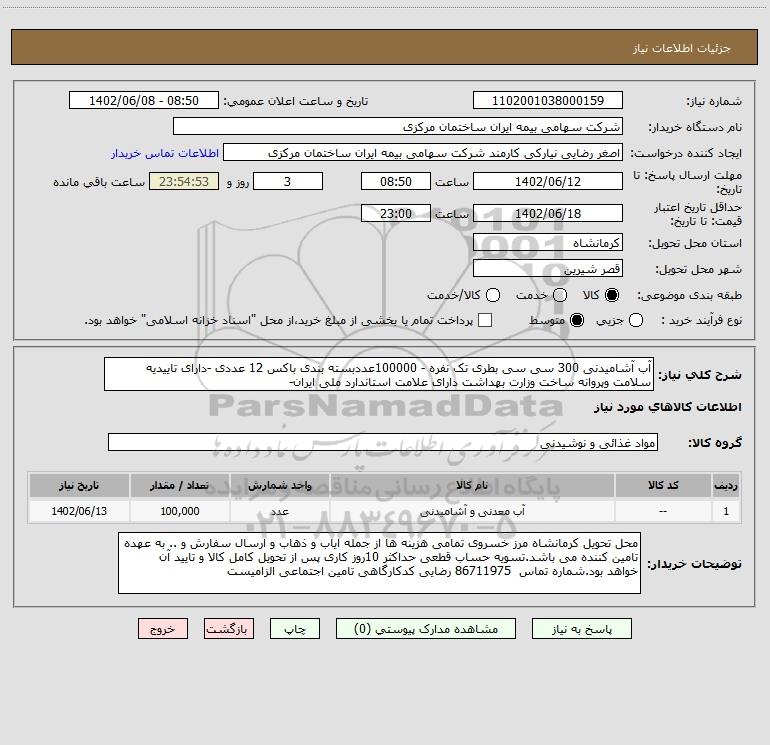
Task: Click the general need description text box
Action: 379,374
